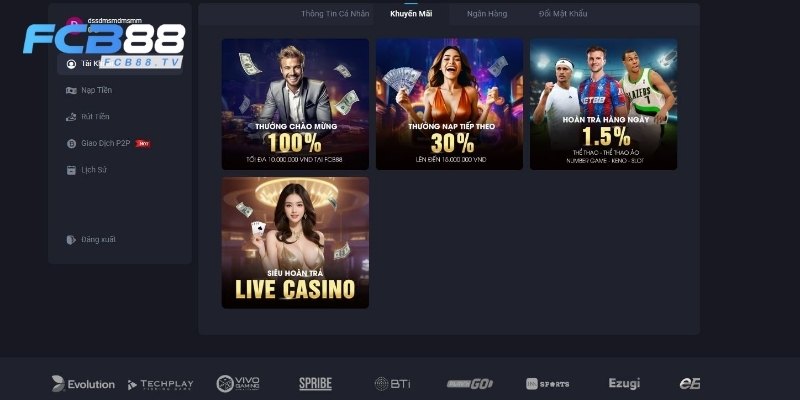Click the Giao Dịch P2P coin icon
Image resolution: width=800 pixels, height=400 pixels.
[71, 143]
